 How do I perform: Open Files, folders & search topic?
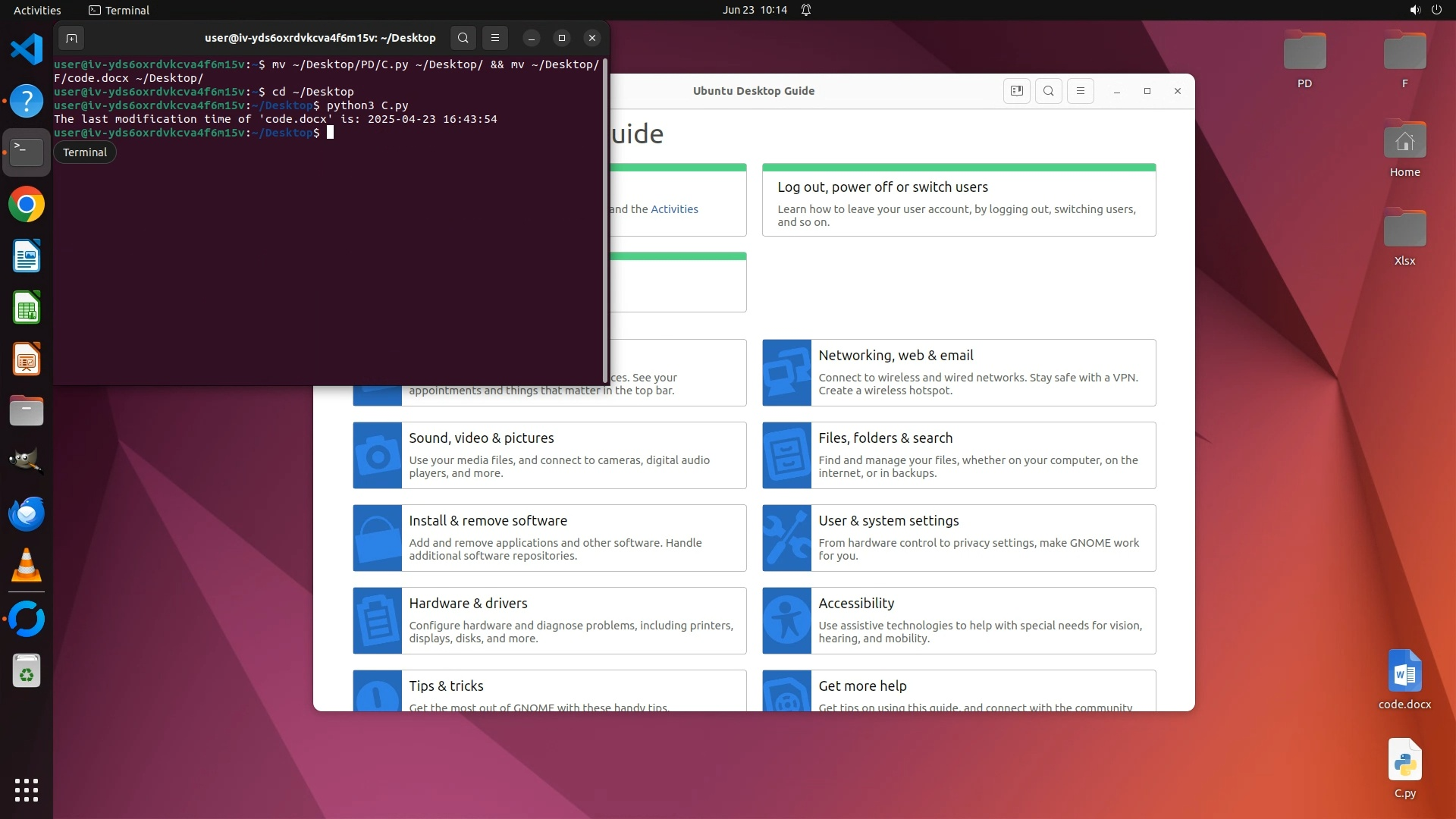click(885, 438)
